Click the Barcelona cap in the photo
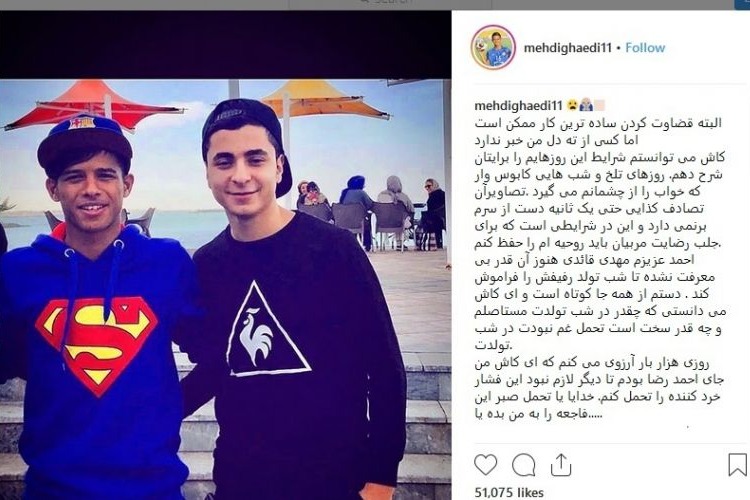The width and height of the screenshot is (750, 500). tap(84, 142)
